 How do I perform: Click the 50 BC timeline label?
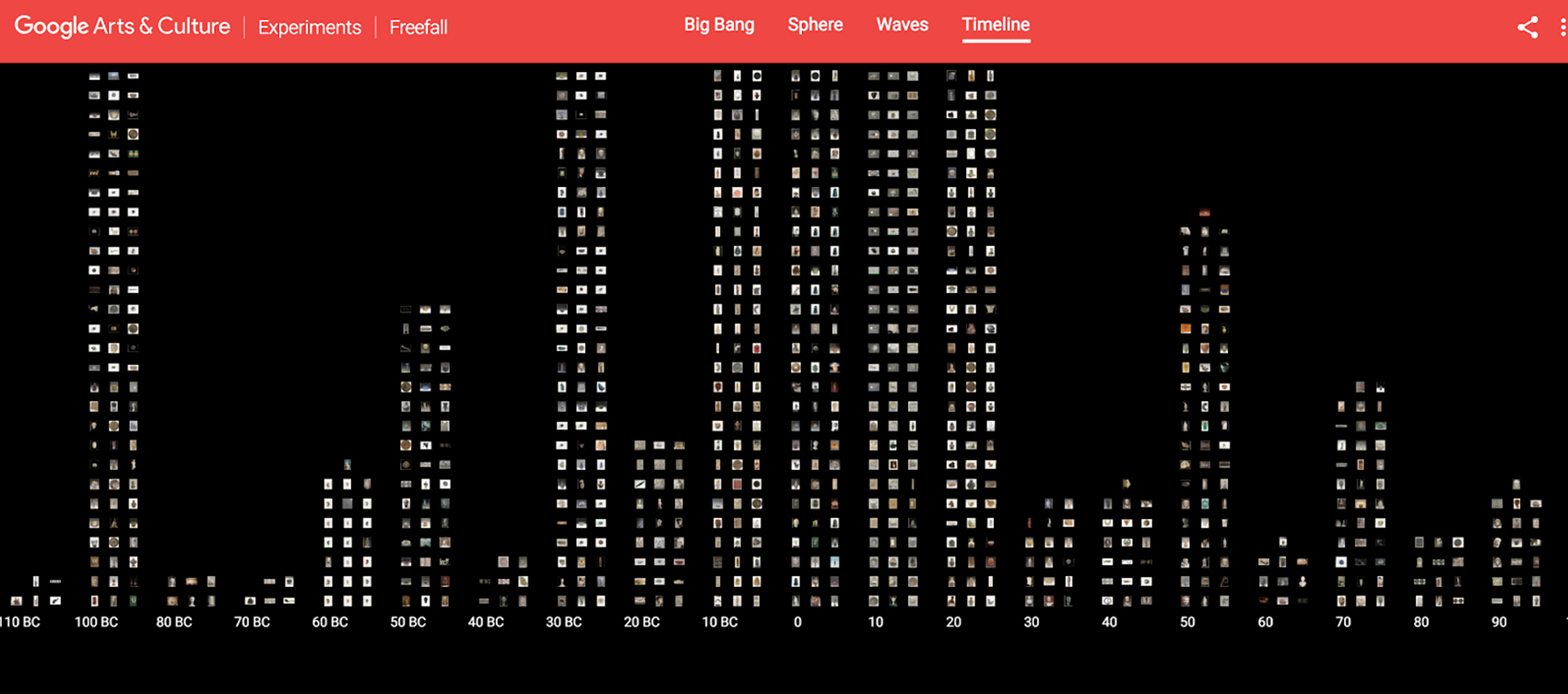click(x=407, y=622)
